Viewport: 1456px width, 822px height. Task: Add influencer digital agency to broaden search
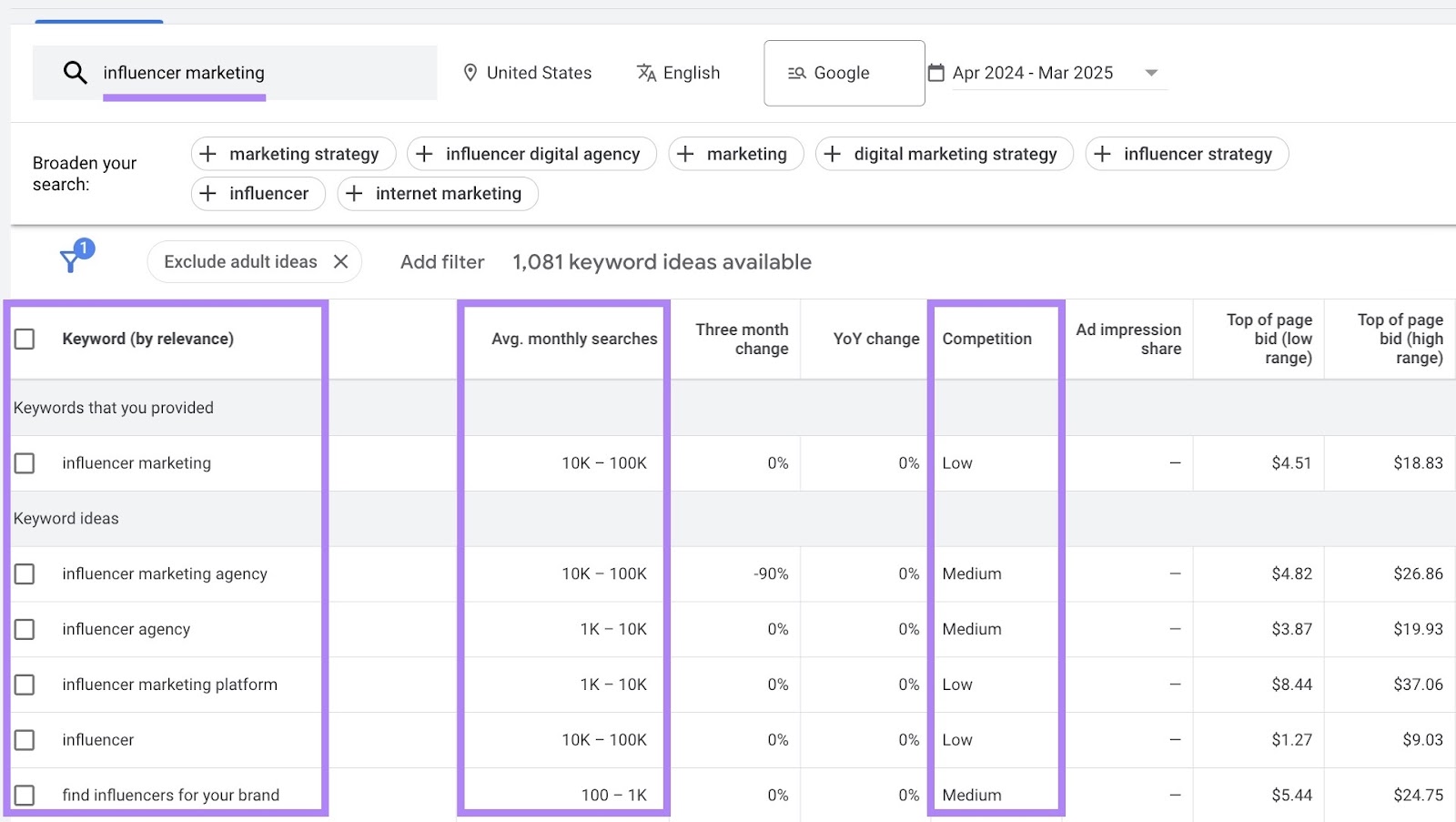point(531,154)
